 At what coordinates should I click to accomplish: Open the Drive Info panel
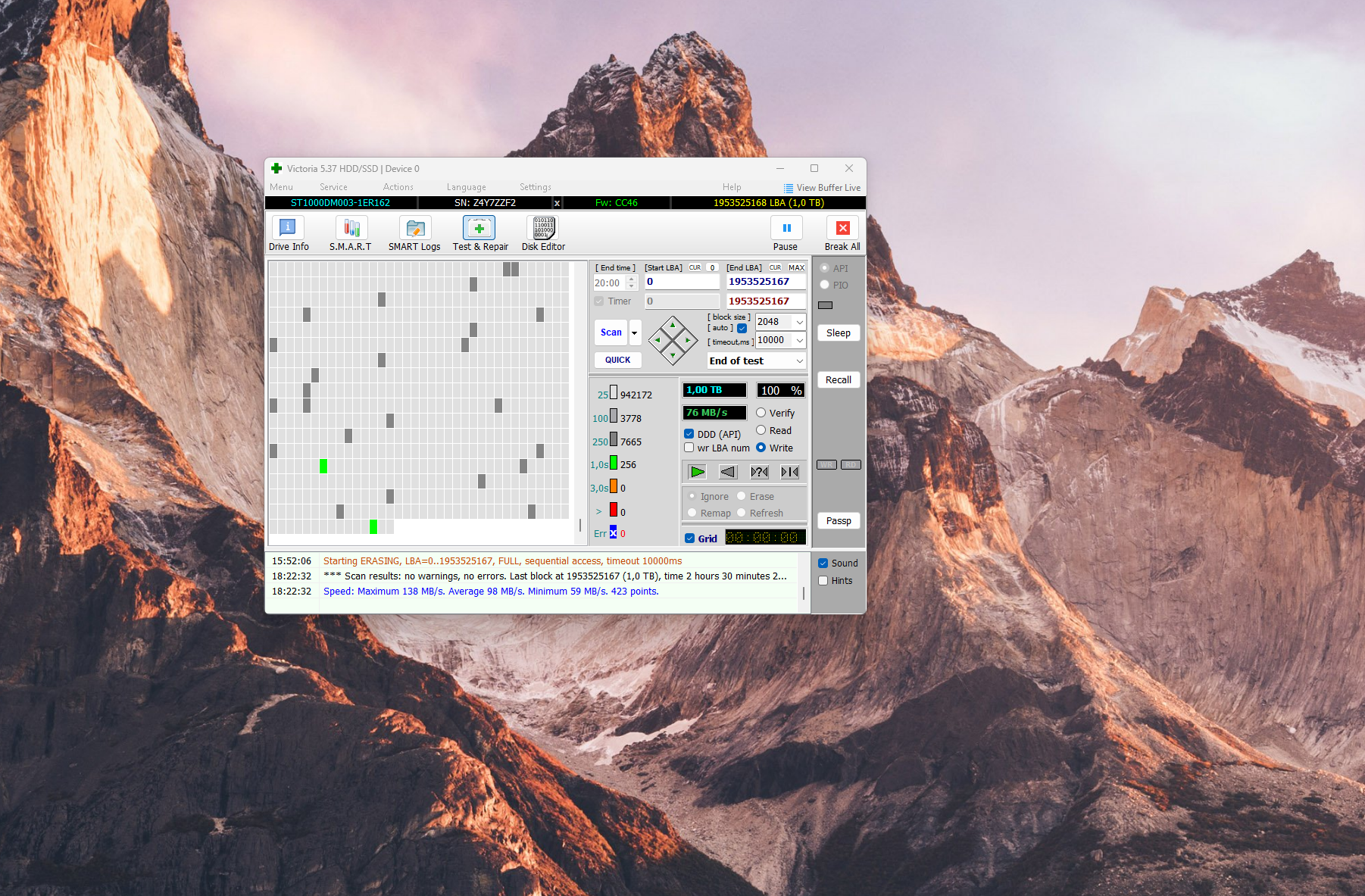tap(288, 233)
